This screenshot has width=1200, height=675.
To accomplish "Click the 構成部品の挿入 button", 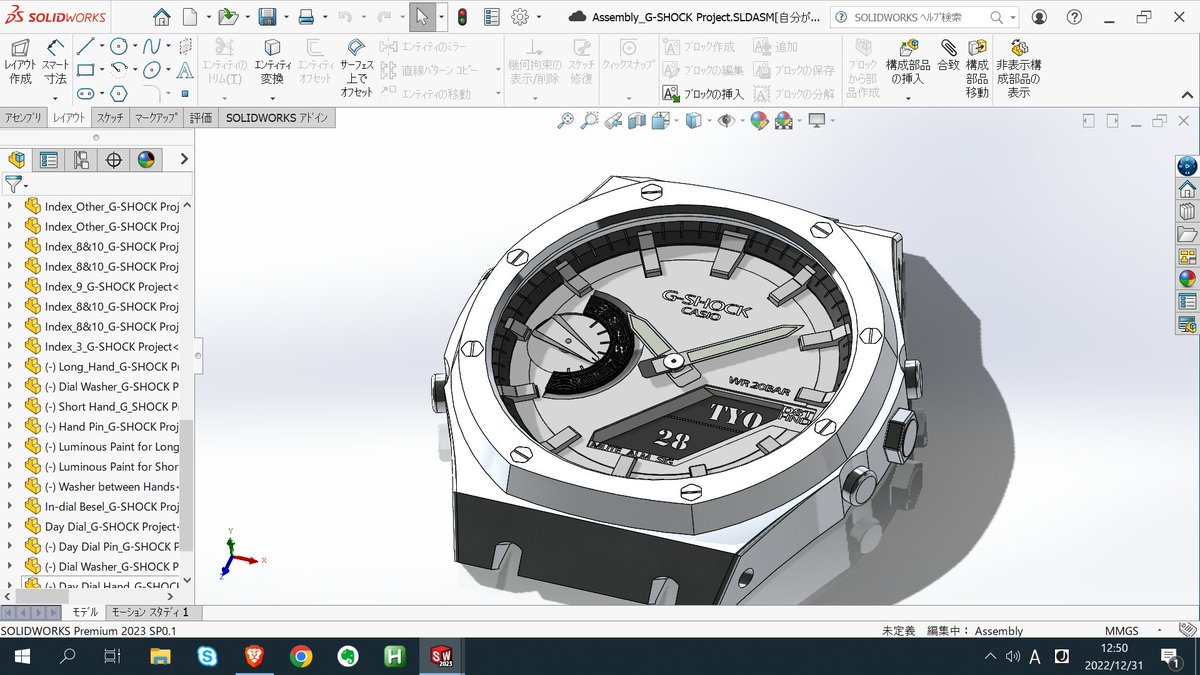I will tap(908, 62).
